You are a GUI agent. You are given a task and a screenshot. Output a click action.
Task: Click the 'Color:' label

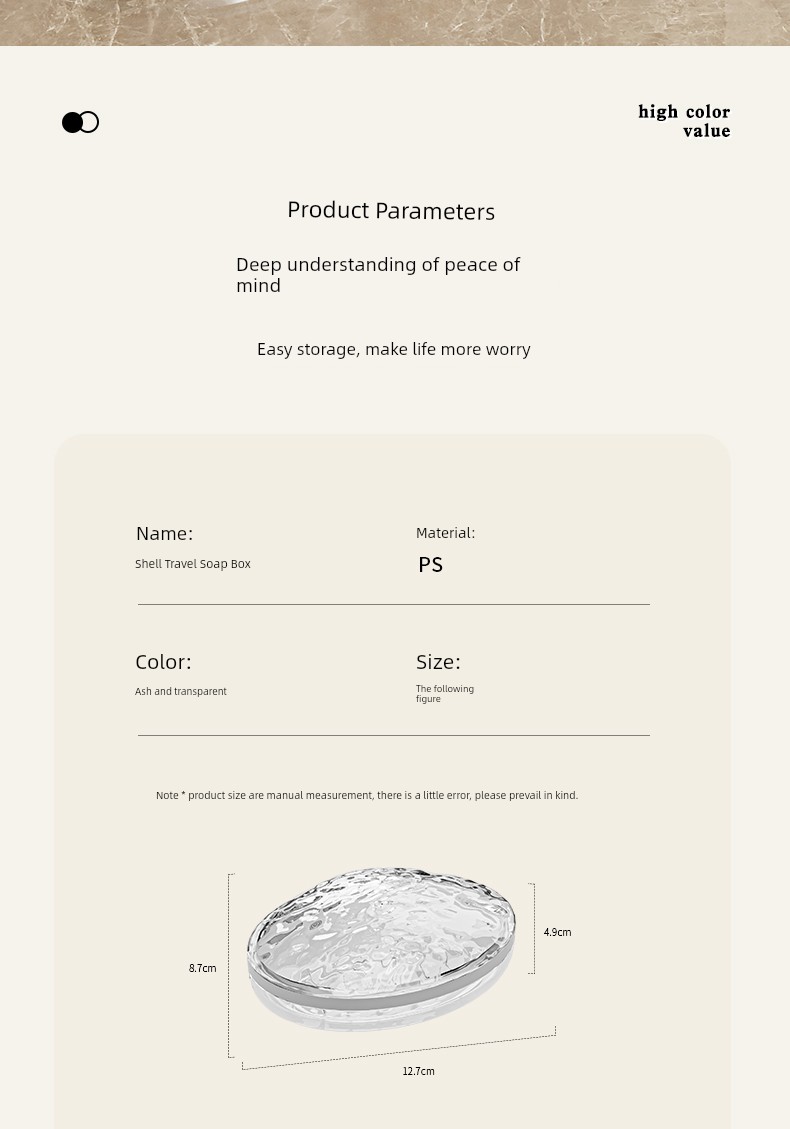point(163,662)
